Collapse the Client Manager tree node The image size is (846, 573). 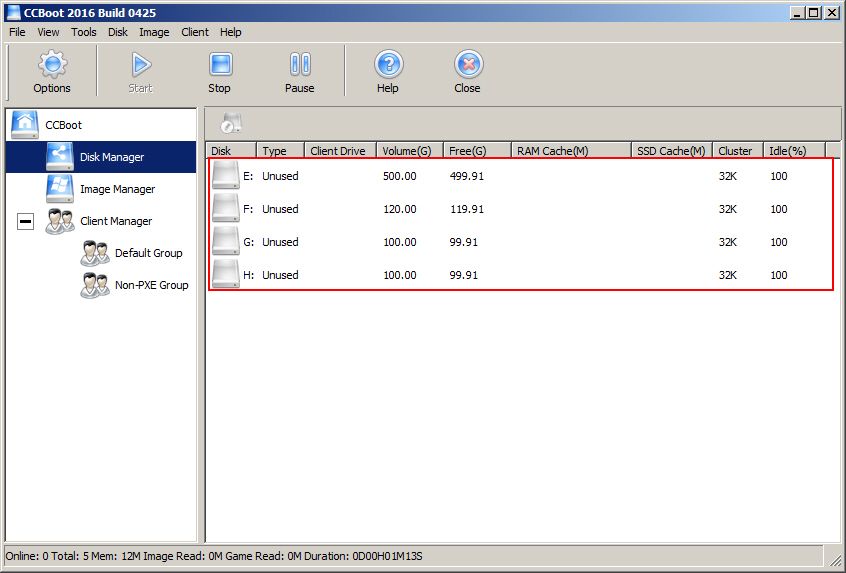25,221
